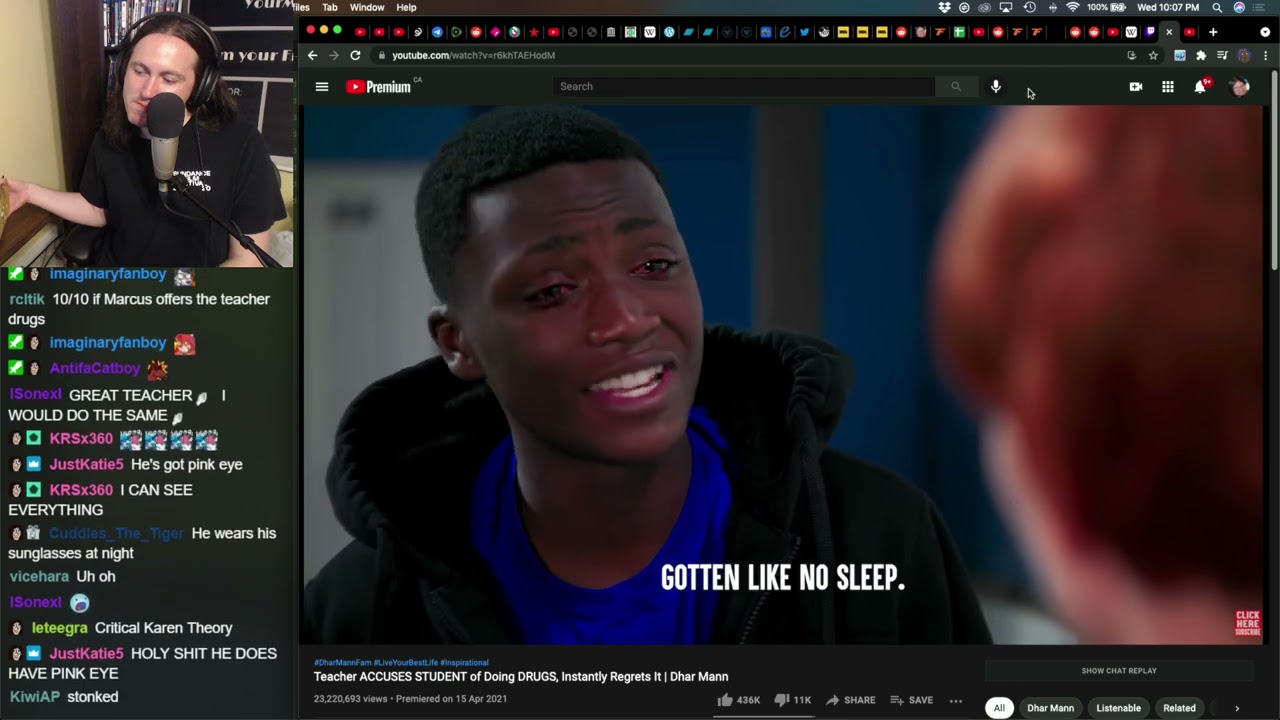Open Dropbox menu bar icon
Viewport: 1280px width, 720px height.
point(944,7)
